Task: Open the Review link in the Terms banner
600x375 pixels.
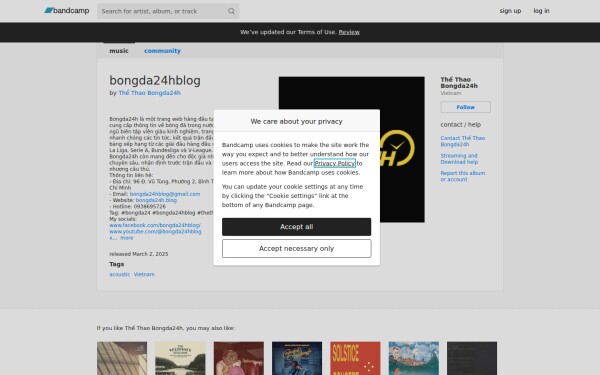Action: point(349,32)
